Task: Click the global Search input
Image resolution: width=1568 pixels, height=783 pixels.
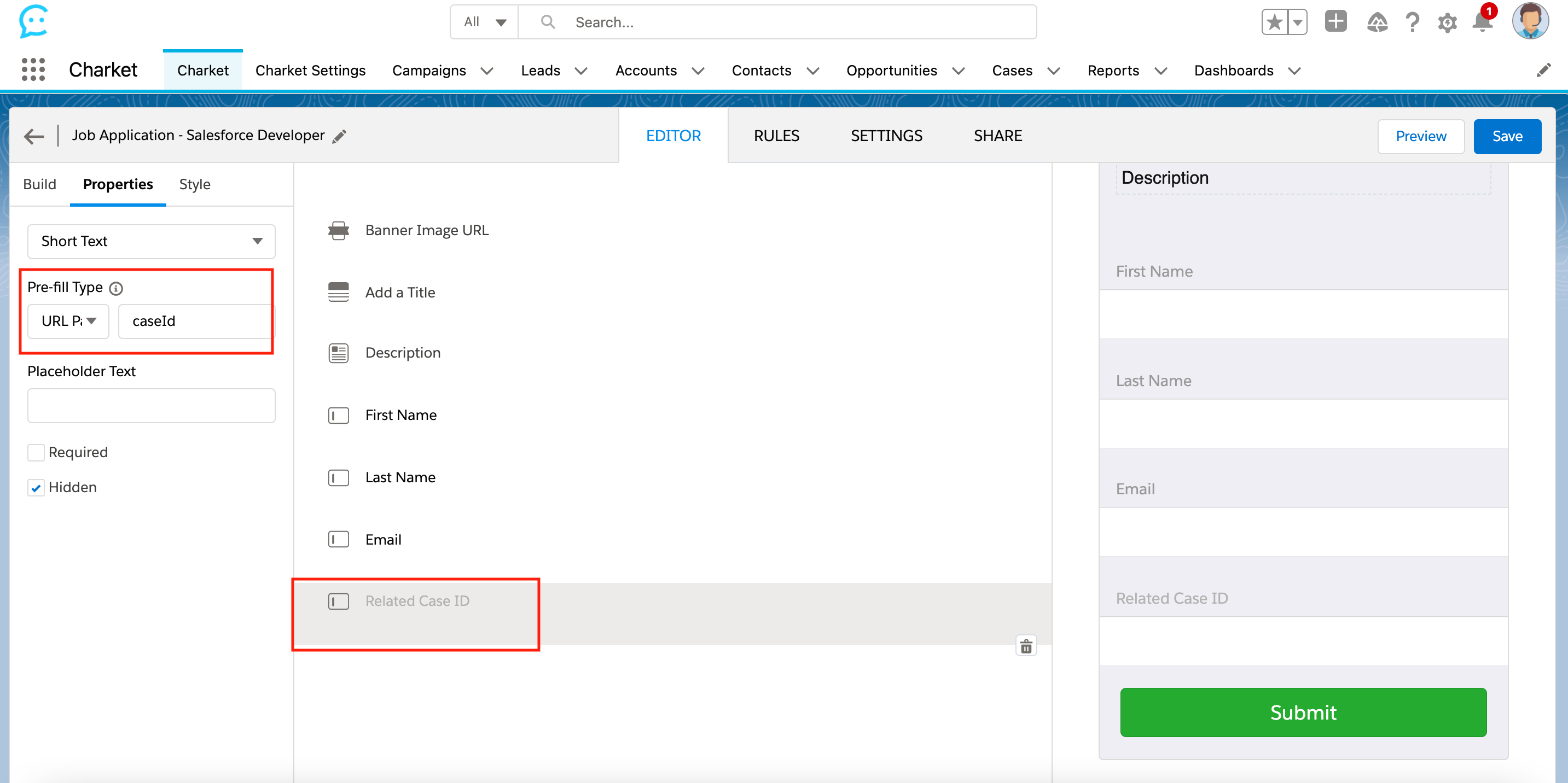Action: click(x=778, y=22)
